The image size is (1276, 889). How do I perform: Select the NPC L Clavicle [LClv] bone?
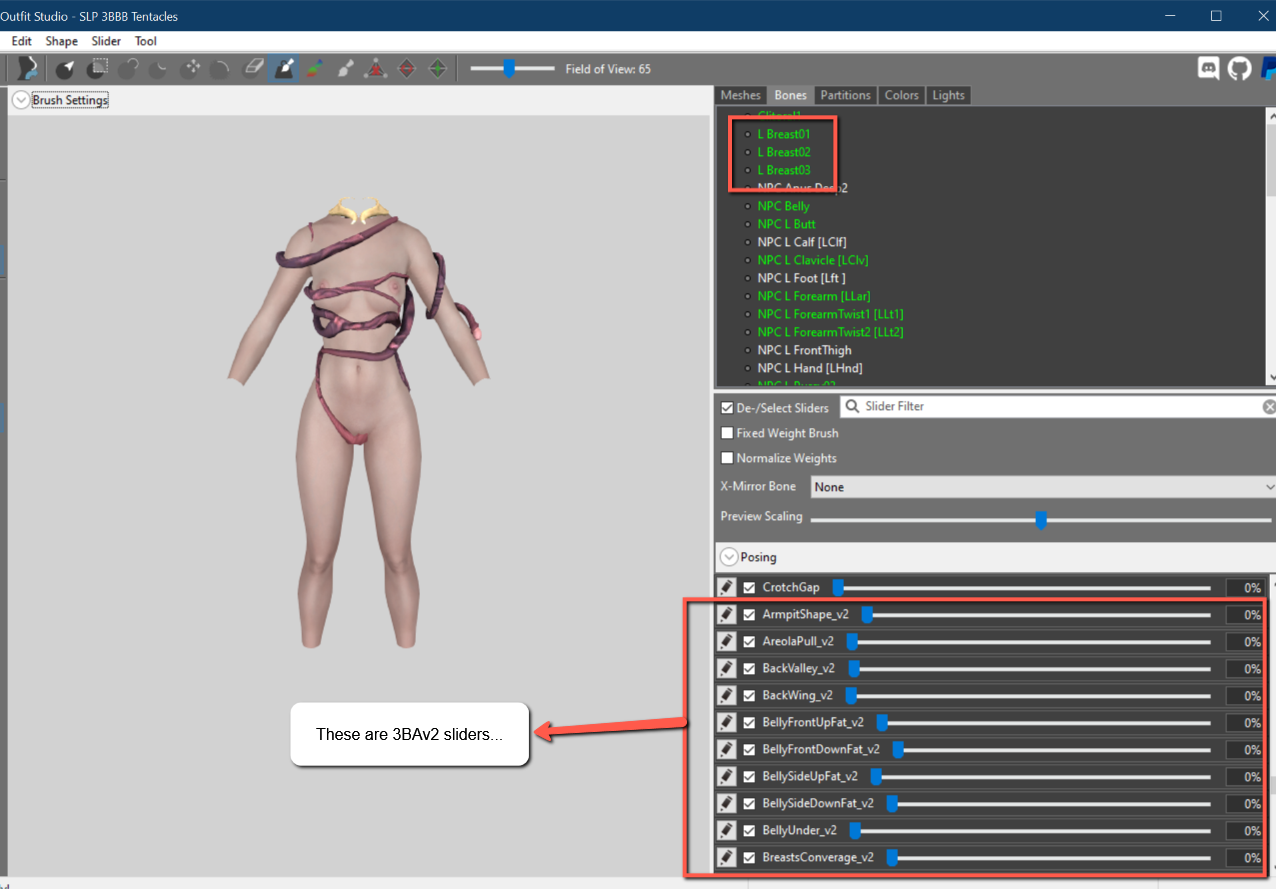(813, 260)
